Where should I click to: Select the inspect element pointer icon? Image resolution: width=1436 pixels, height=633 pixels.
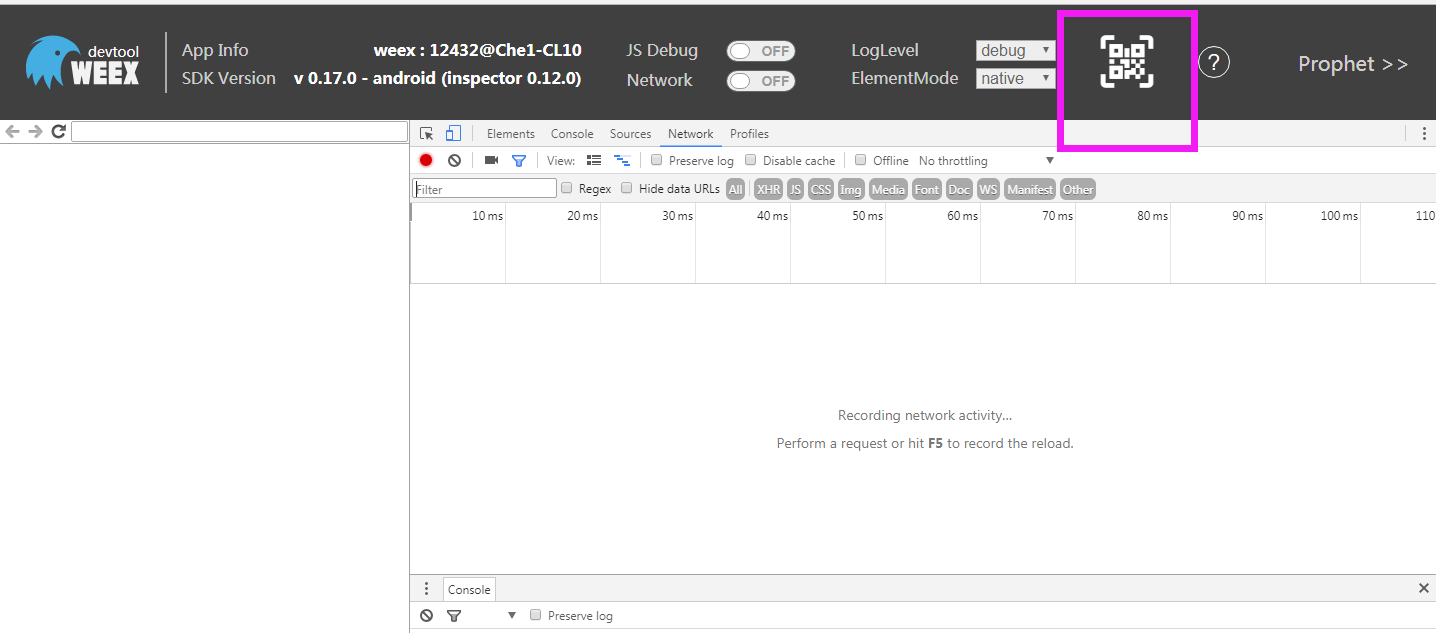[427, 133]
